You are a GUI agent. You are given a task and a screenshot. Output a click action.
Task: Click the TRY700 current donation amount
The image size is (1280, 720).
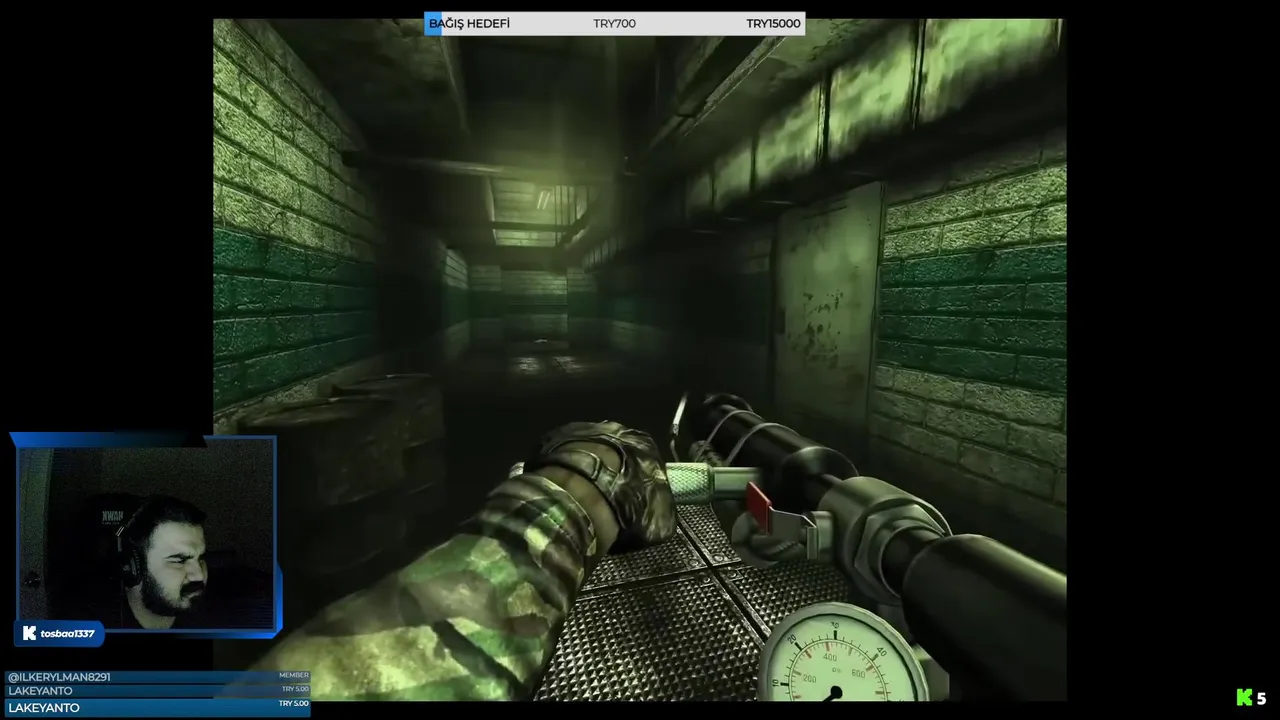pos(614,24)
